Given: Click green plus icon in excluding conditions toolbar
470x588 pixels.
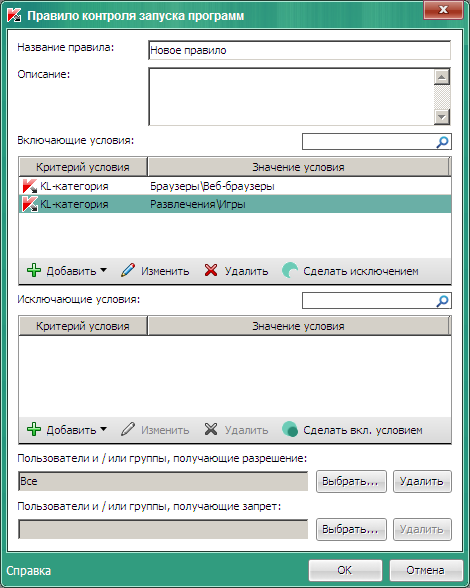Looking at the screenshot, I should pyautogui.click(x=34, y=429).
